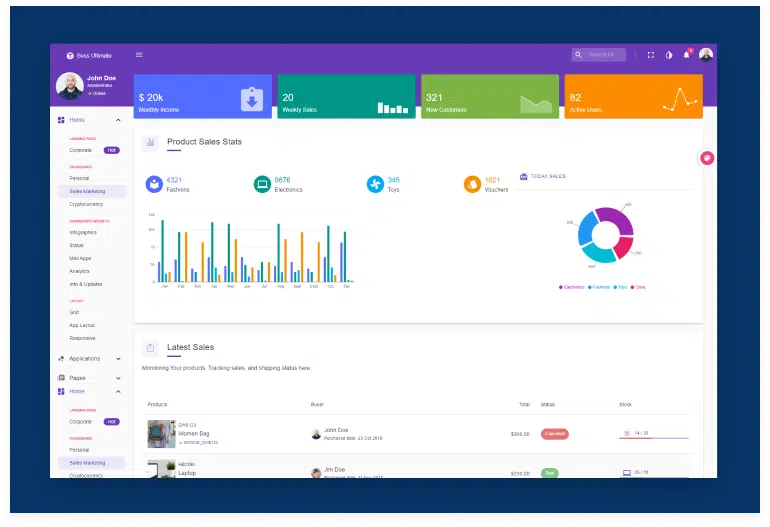This screenshot has width=770, height=527.
Task: Open Infographics in the sidebar
Action: point(83,233)
